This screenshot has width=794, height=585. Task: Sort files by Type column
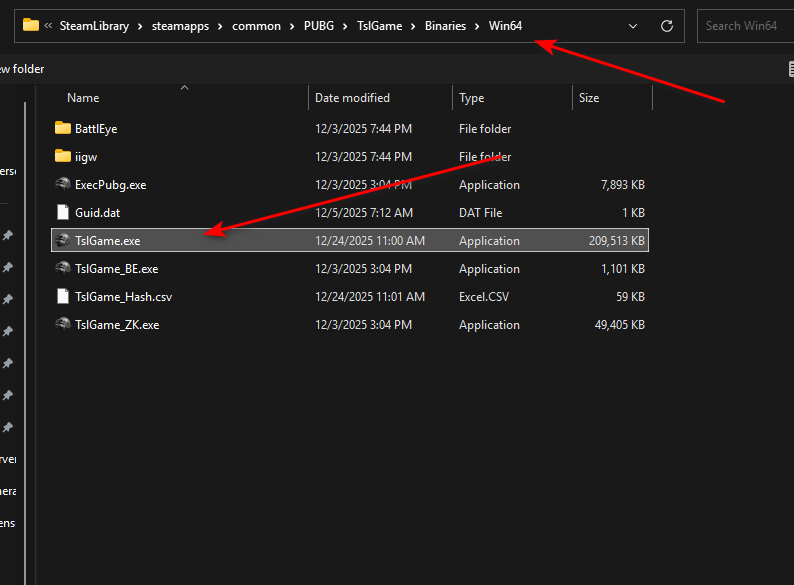[471, 98]
